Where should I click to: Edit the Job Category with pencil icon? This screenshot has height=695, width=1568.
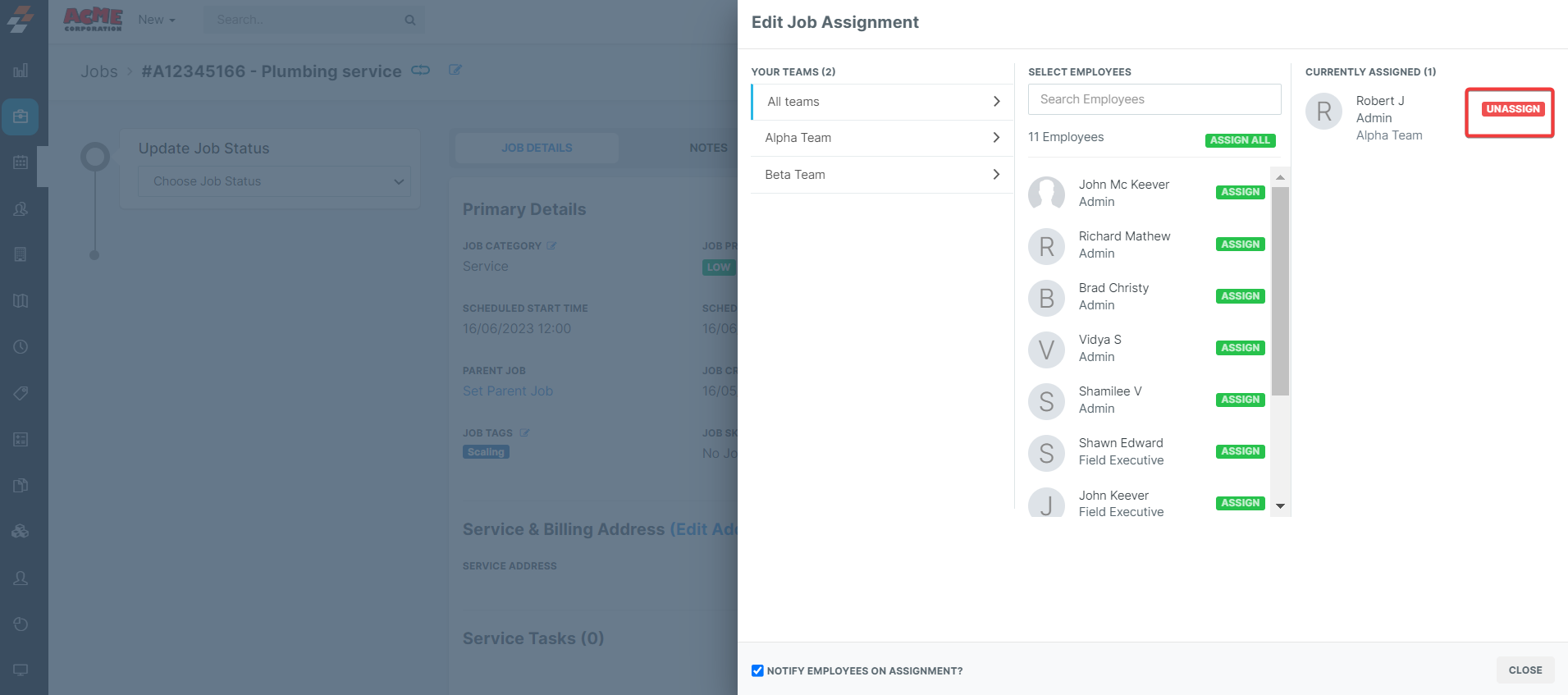tap(551, 245)
